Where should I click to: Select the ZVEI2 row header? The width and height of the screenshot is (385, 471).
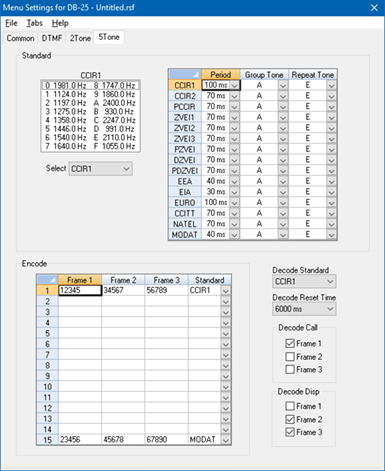click(x=185, y=128)
